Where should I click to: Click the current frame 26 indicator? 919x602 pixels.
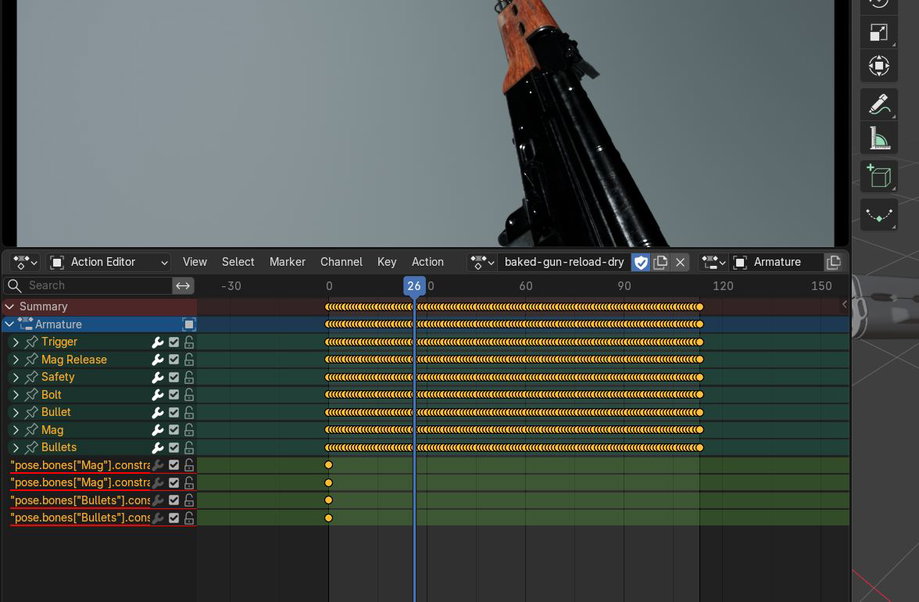click(414, 286)
